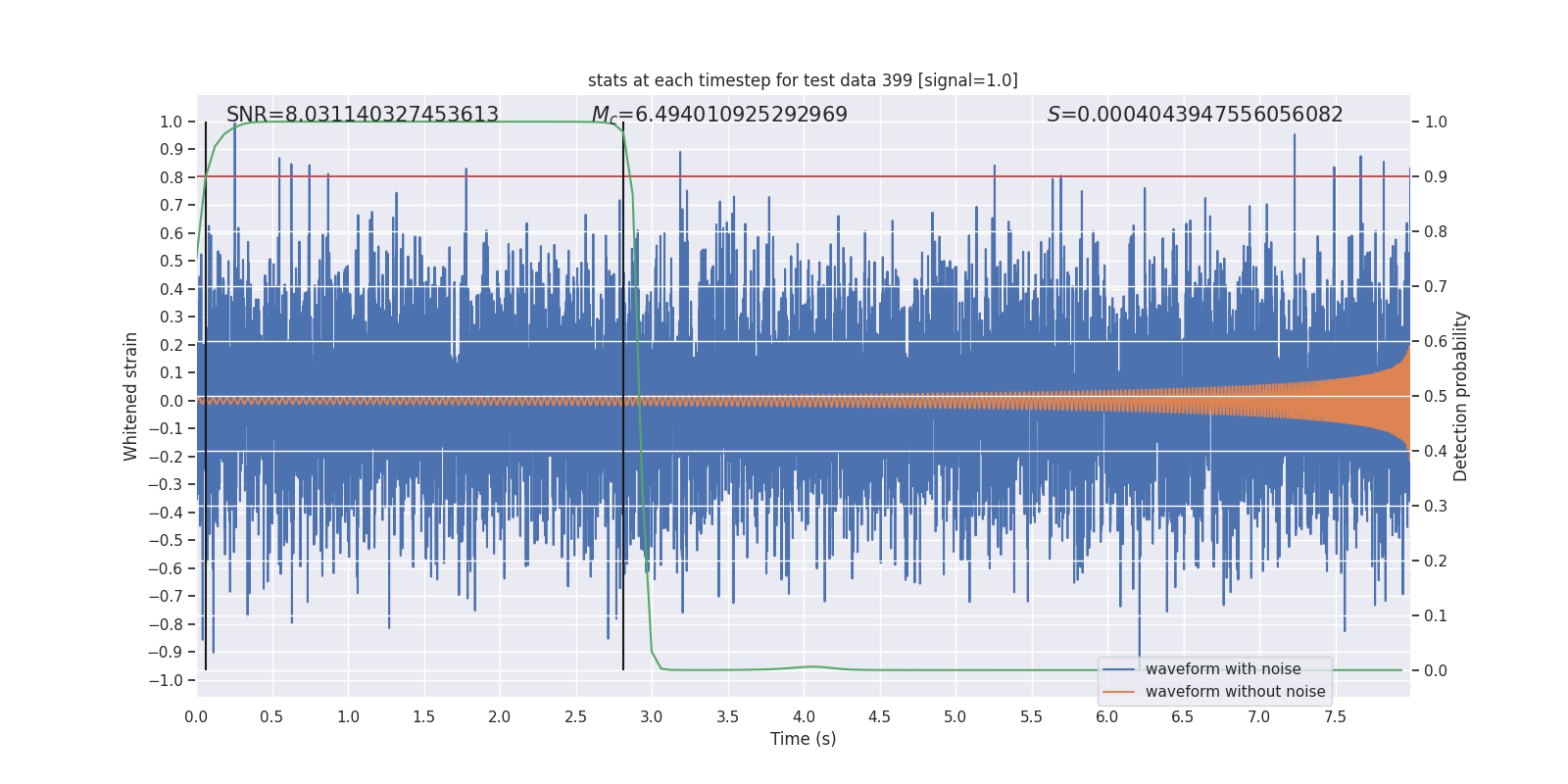Click the chirp mass Mc annotation
This screenshot has width=1568, height=784.
click(719, 115)
